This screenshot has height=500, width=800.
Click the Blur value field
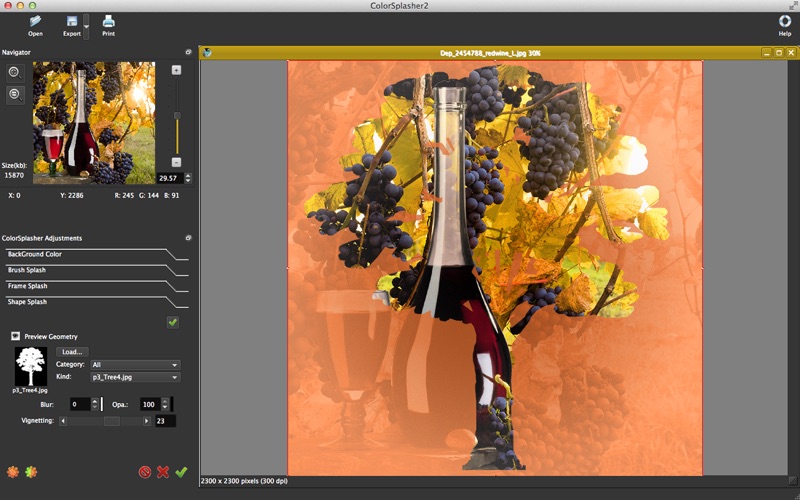pos(80,405)
